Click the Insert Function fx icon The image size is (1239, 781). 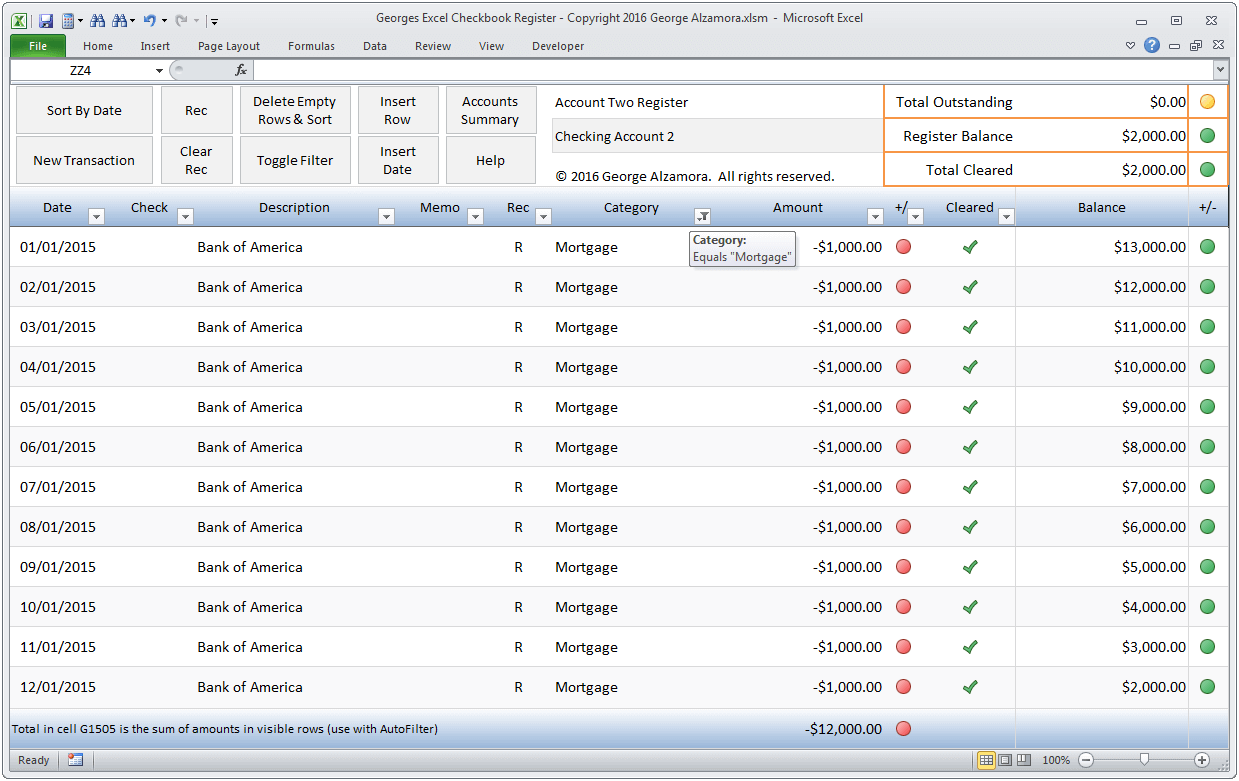[241, 70]
